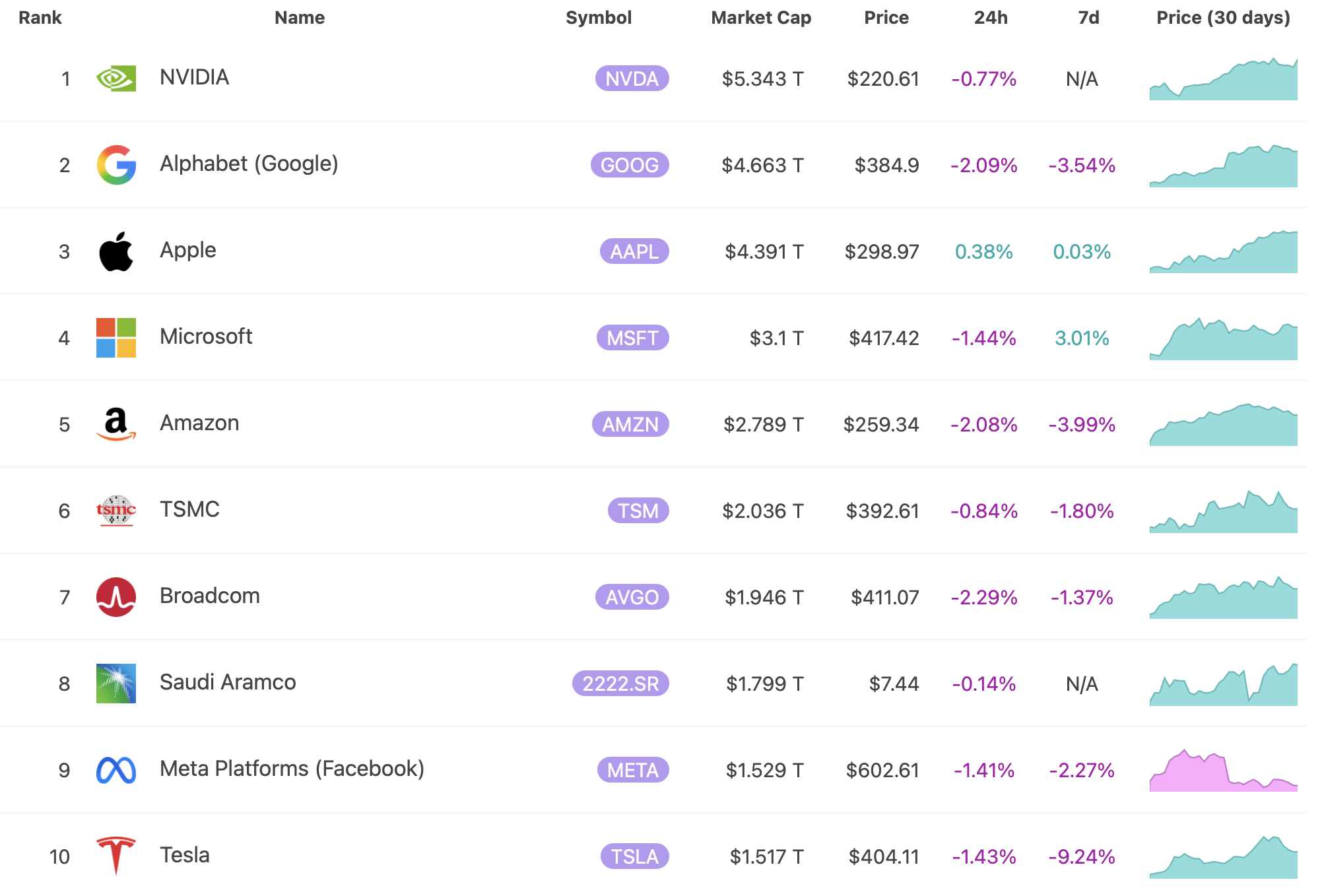The width and height of the screenshot is (1324, 896).
Task: Click the TSMC logo icon
Action: tap(116, 511)
